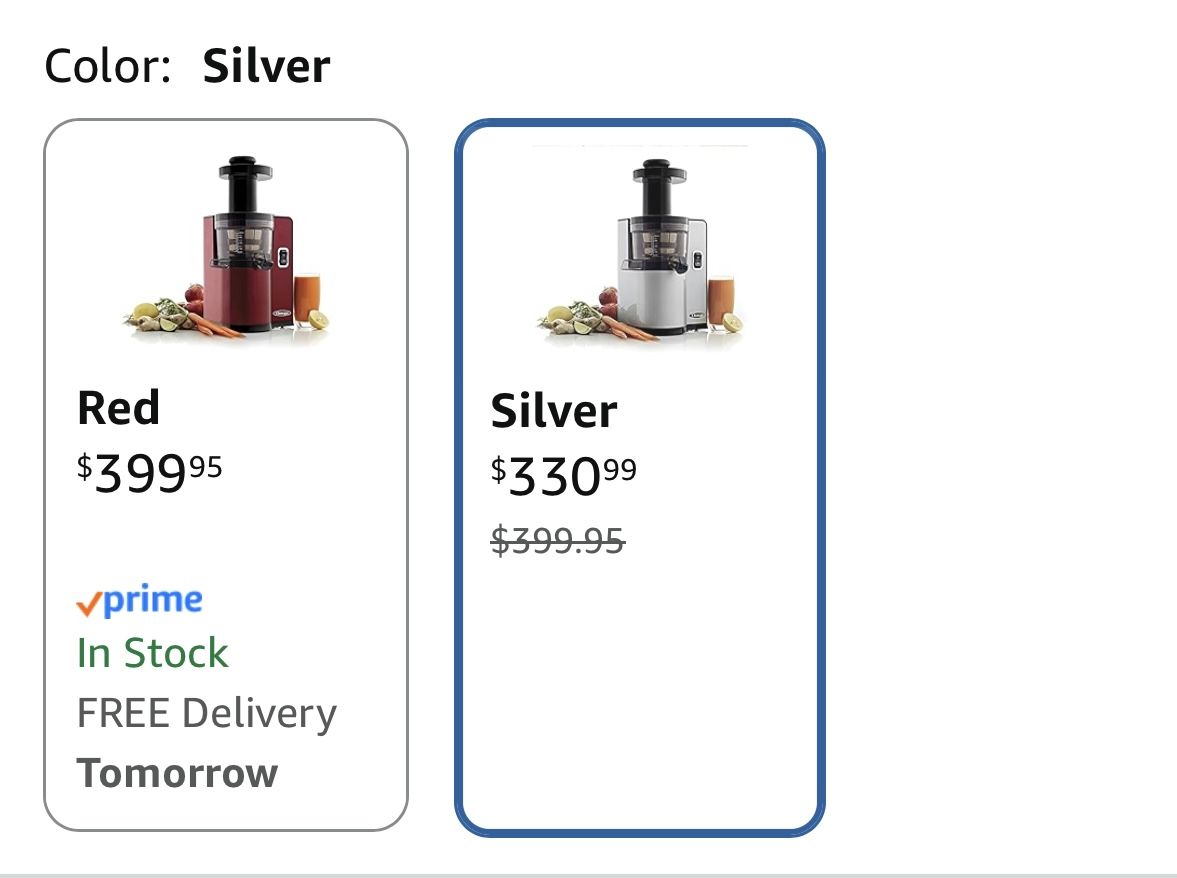Image resolution: width=1177 pixels, height=878 pixels.
Task: Click the "Silver" name inside selected card
Action: coord(554,411)
